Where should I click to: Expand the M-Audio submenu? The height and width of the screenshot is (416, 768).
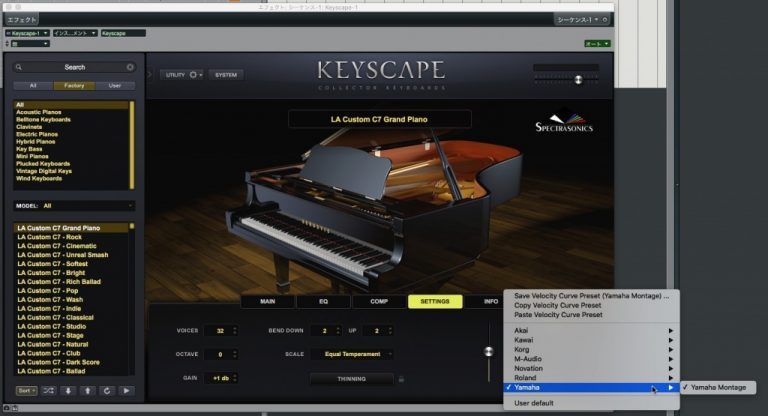(x=591, y=359)
